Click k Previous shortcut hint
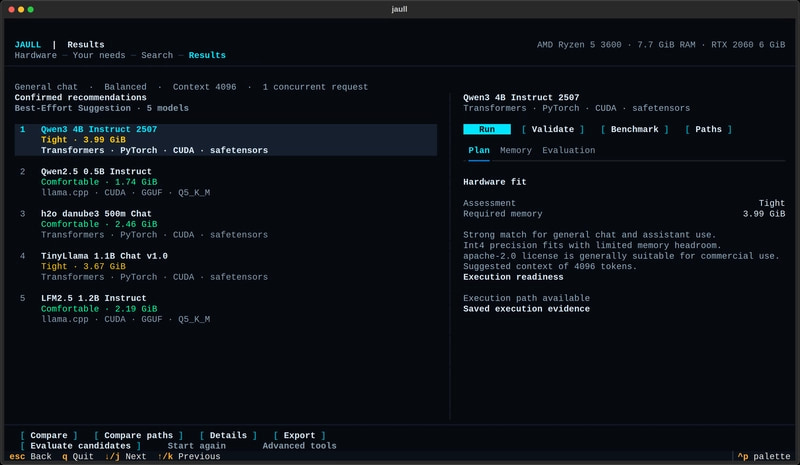 (x=189, y=456)
